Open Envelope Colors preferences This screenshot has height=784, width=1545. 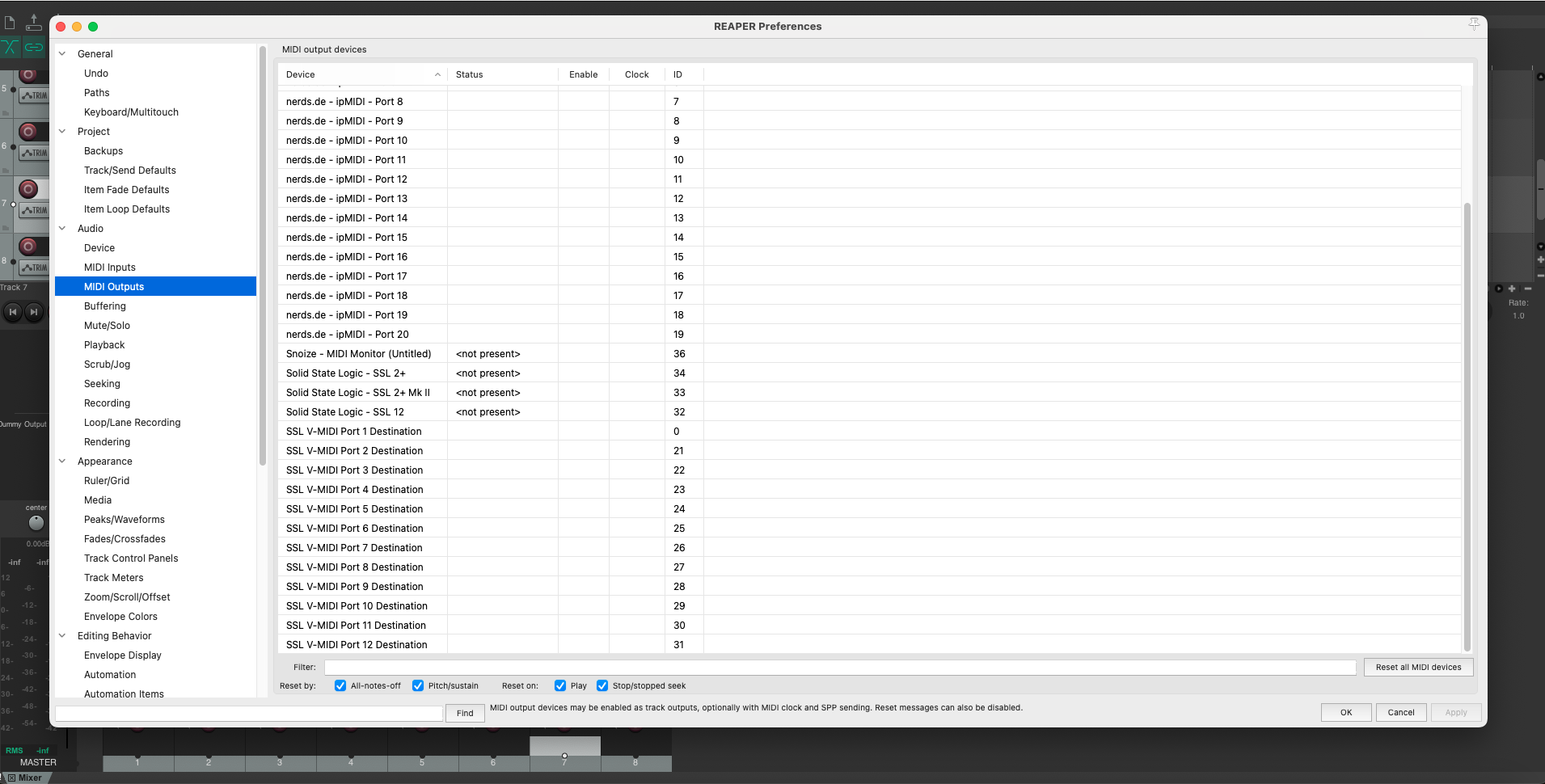point(120,617)
